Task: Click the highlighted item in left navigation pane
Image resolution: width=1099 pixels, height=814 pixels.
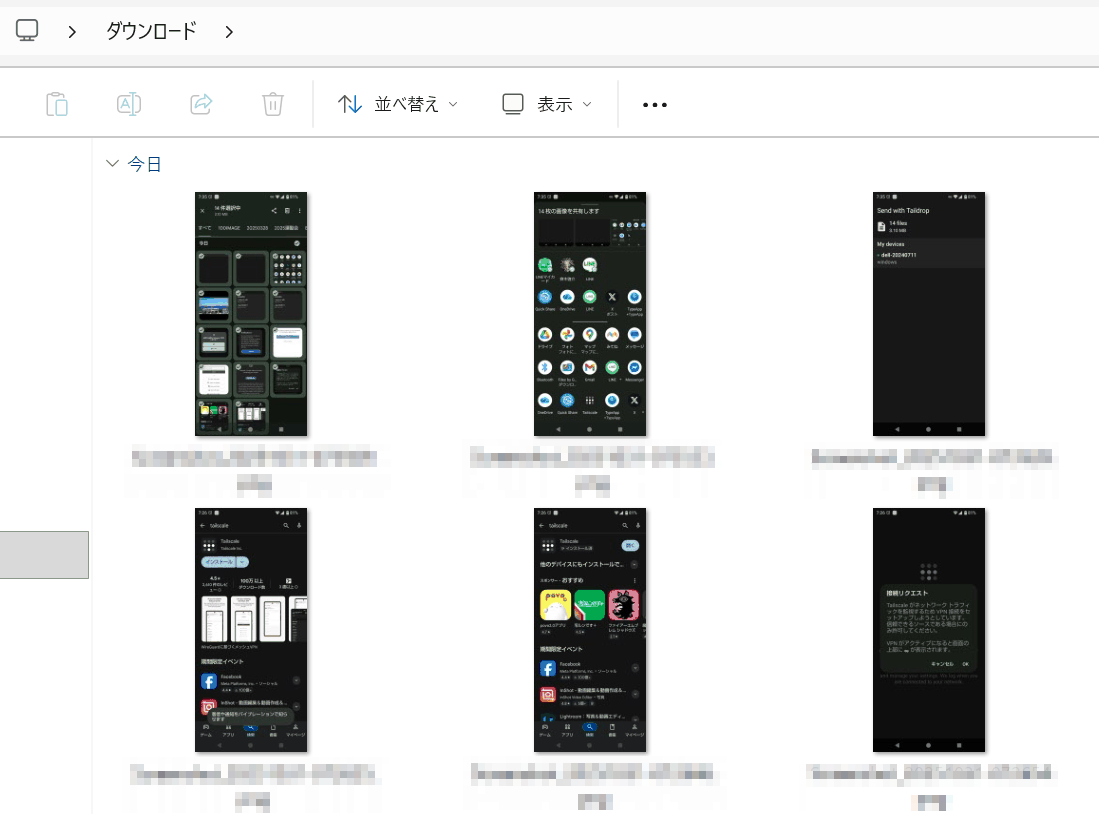Action: tap(44, 555)
